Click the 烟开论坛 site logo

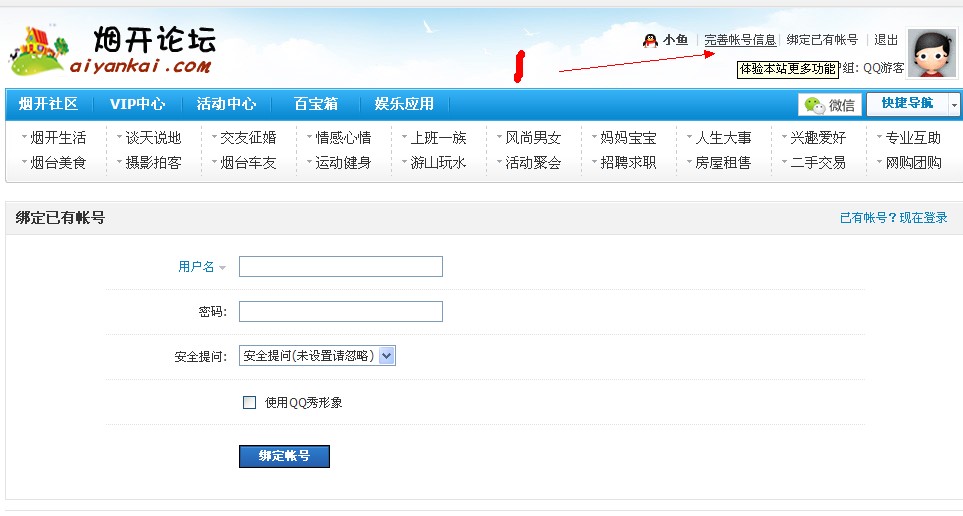[112, 50]
